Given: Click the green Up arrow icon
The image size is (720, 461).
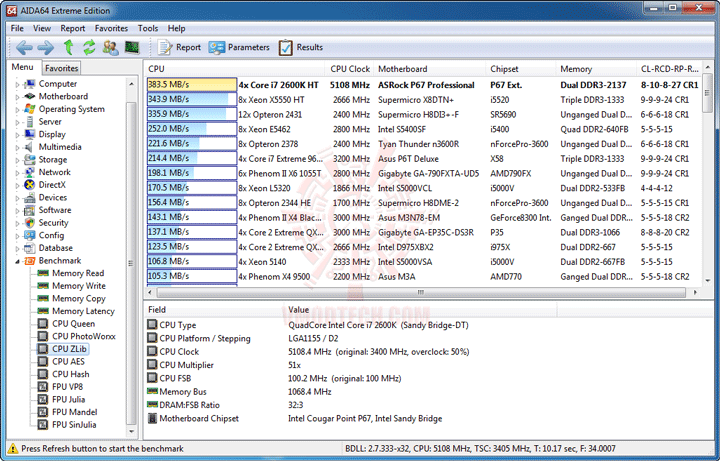Looking at the screenshot, I should click(68, 47).
